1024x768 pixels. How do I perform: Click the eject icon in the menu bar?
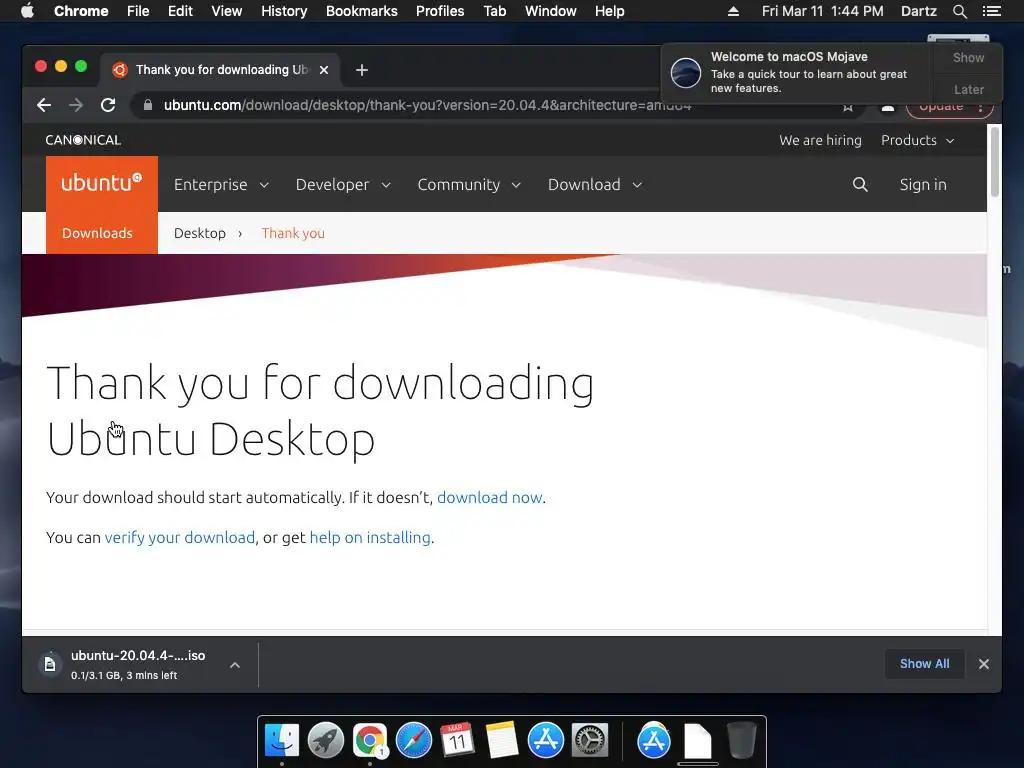coord(733,11)
